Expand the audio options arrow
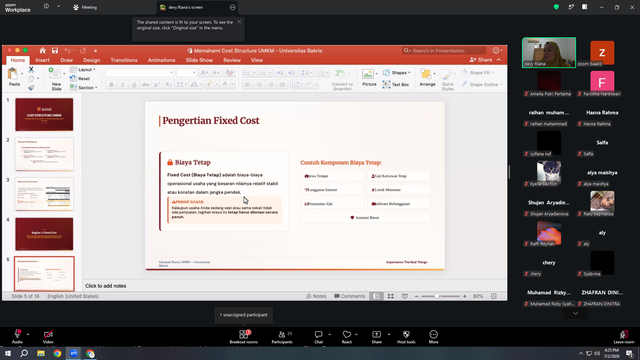Screen dimensions: 640x360 (28, 334)
